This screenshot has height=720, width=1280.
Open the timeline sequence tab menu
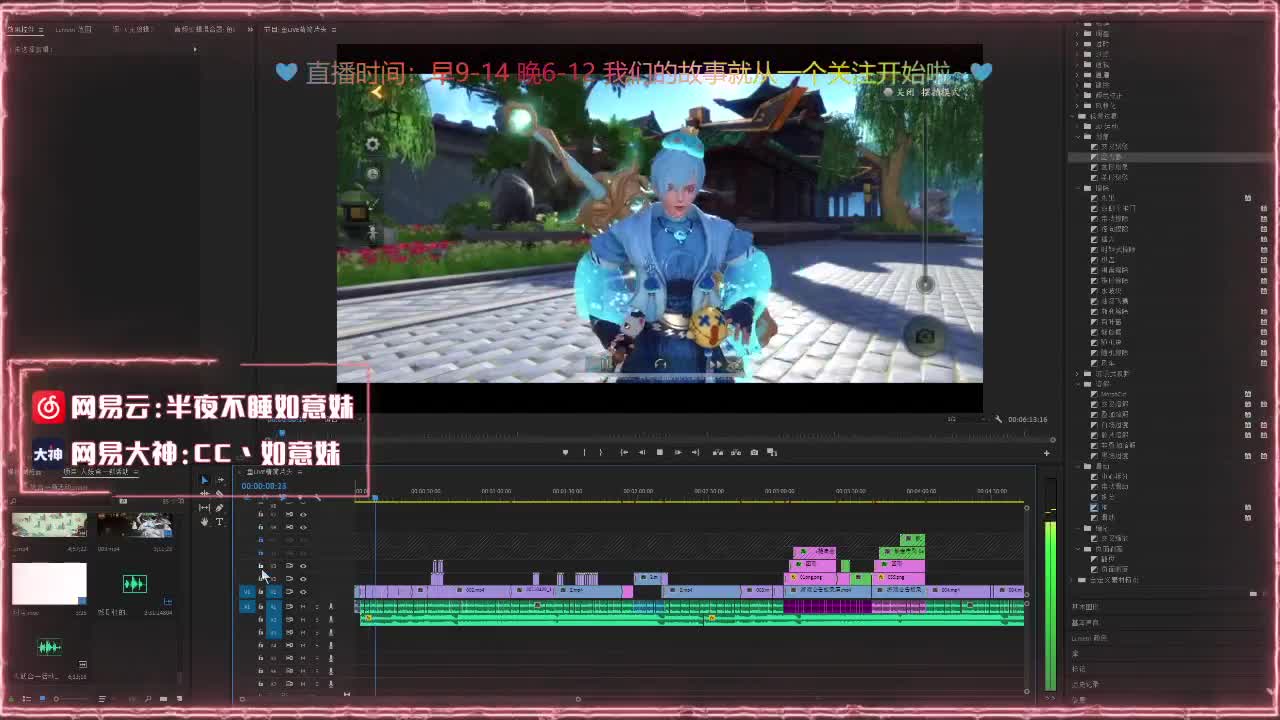[x=299, y=472]
